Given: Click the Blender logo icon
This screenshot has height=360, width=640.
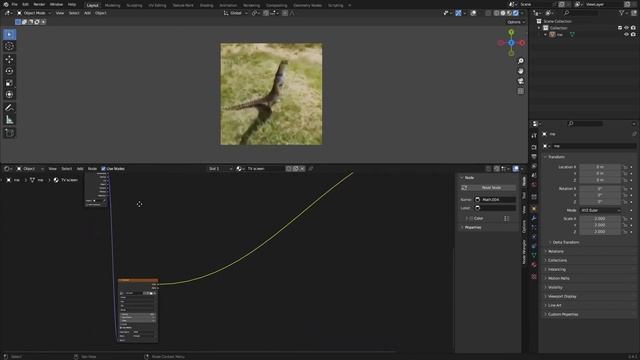Looking at the screenshot, I should pos(6,4).
